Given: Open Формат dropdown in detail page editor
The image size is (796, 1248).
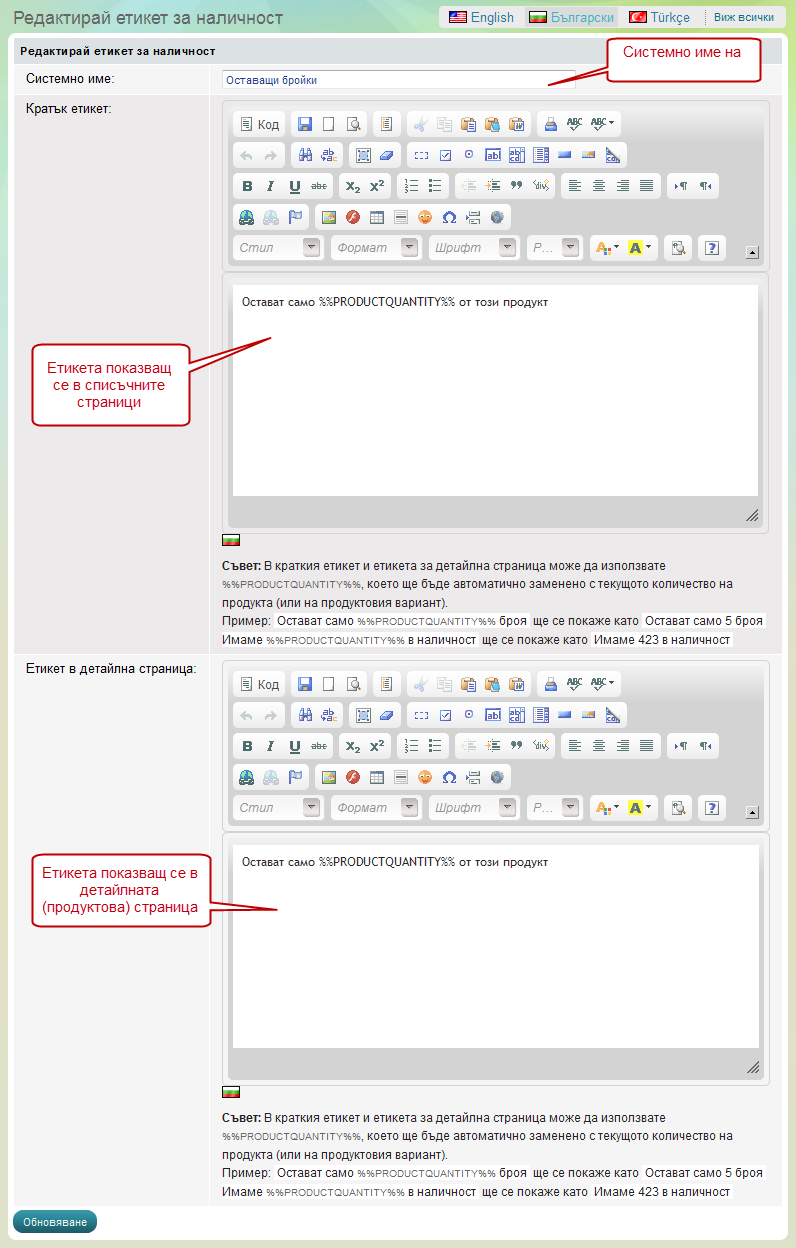Looking at the screenshot, I should tap(375, 808).
